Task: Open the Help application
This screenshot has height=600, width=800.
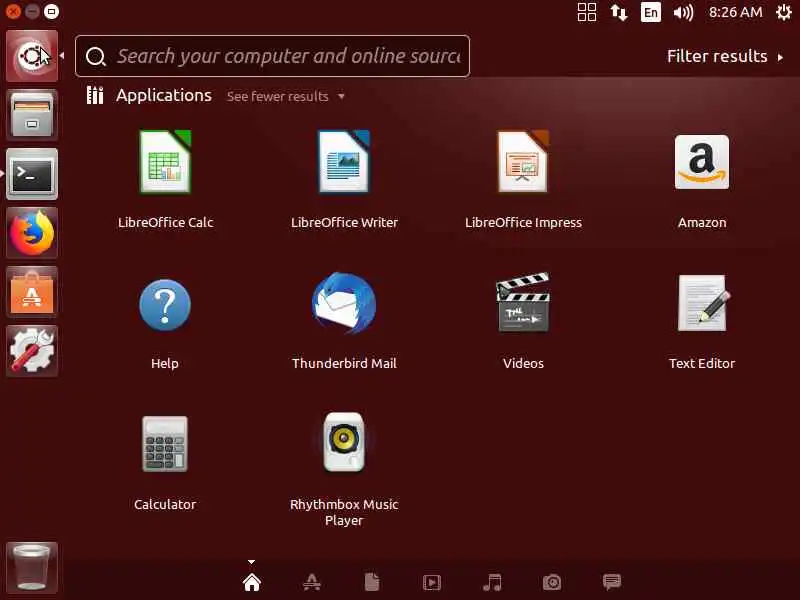Action: [x=165, y=305]
